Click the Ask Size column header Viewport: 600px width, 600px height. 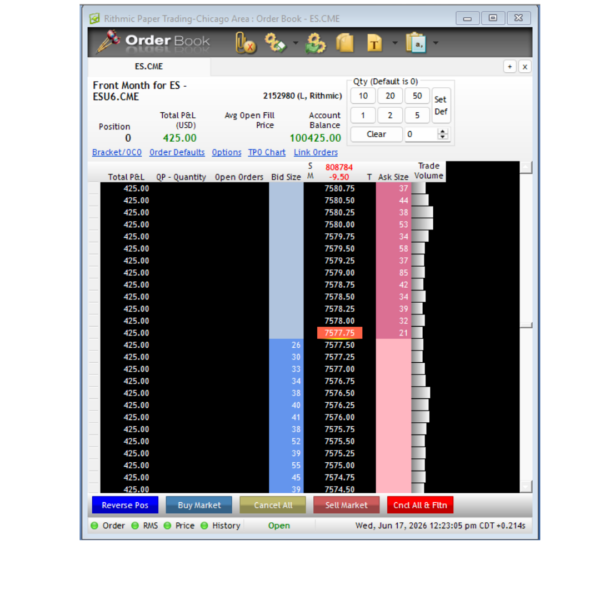[x=393, y=177]
